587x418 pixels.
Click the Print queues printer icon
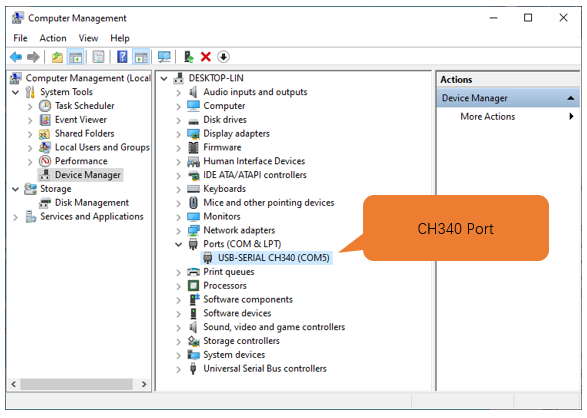coord(193,272)
